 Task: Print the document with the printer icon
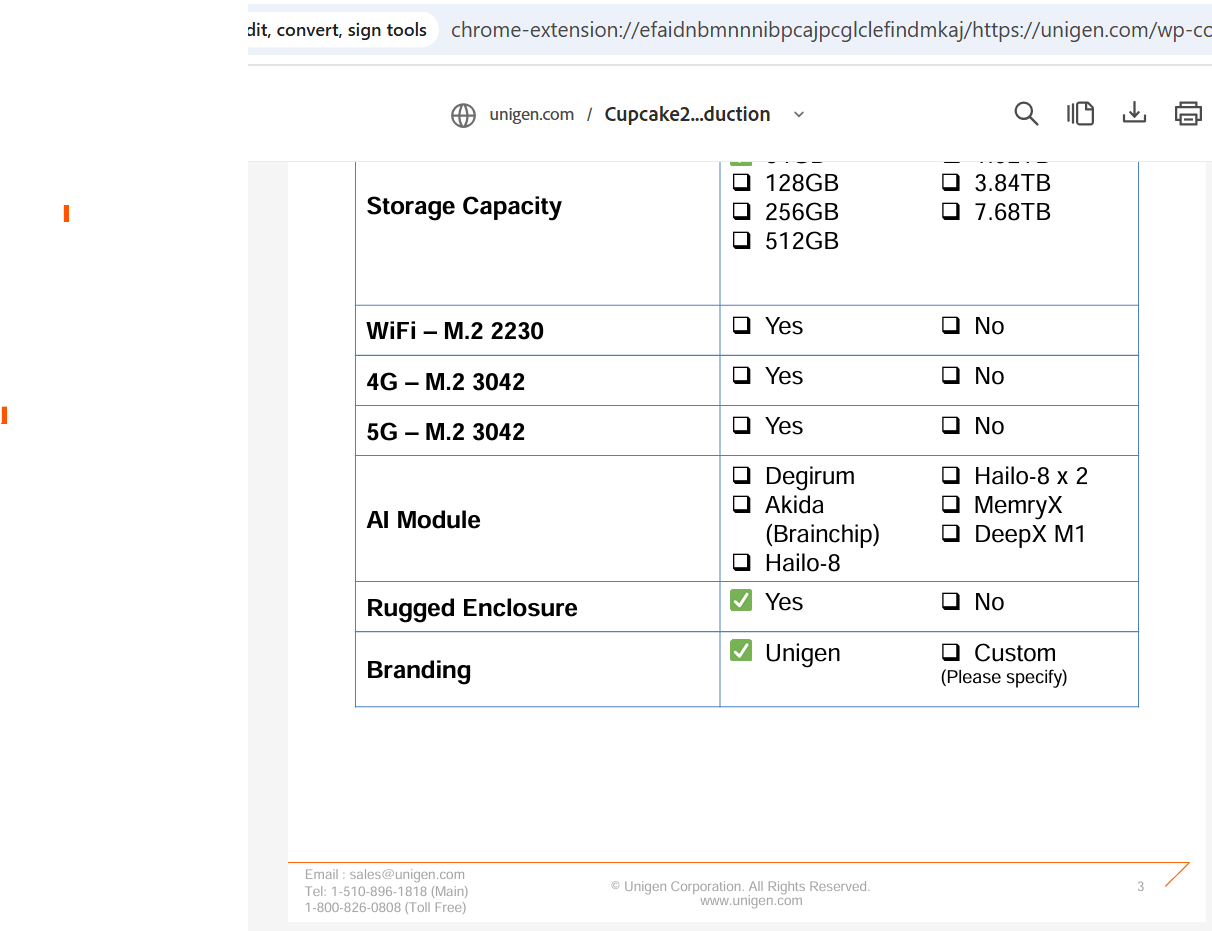point(1188,114)
